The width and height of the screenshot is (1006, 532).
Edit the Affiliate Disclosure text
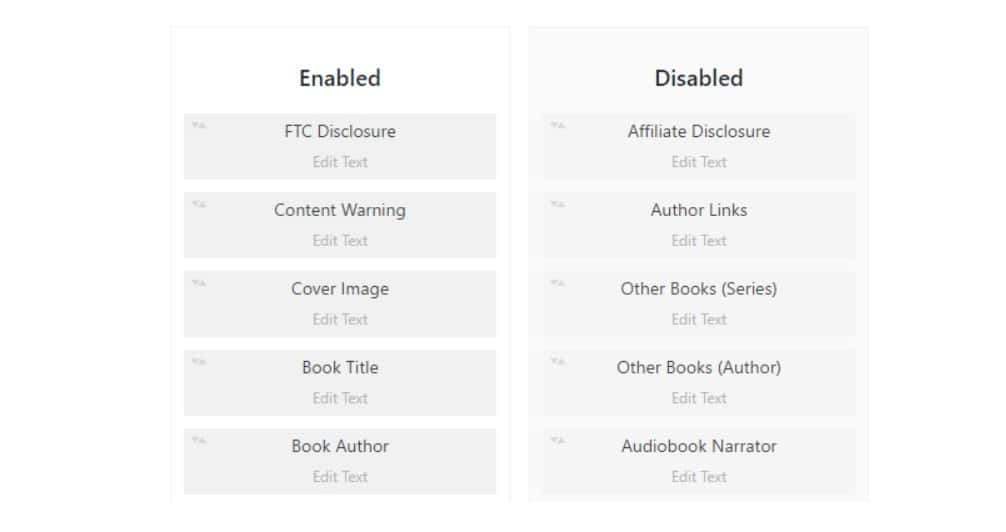point(699,162)
